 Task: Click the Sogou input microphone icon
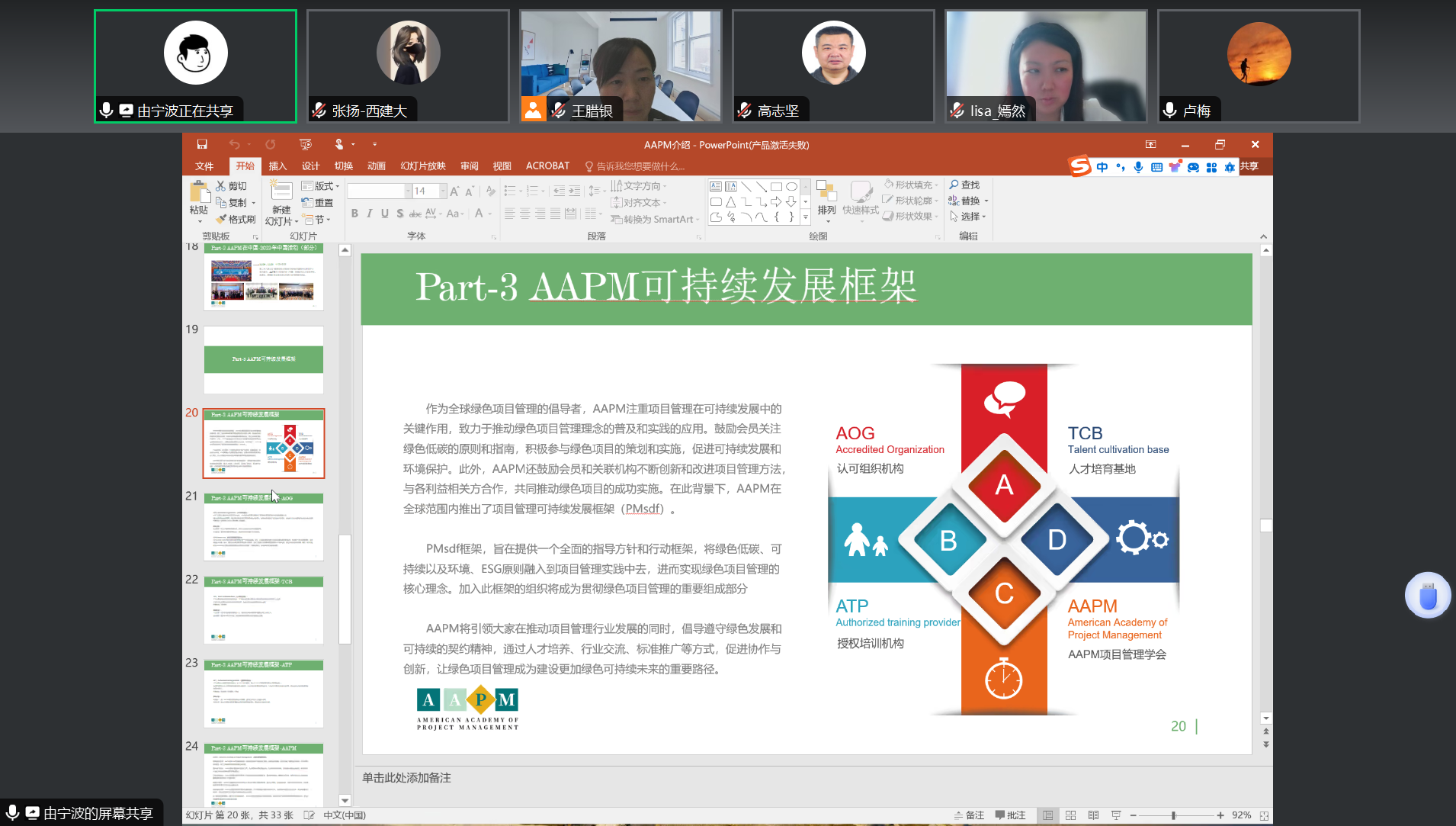coord(1138,167)
